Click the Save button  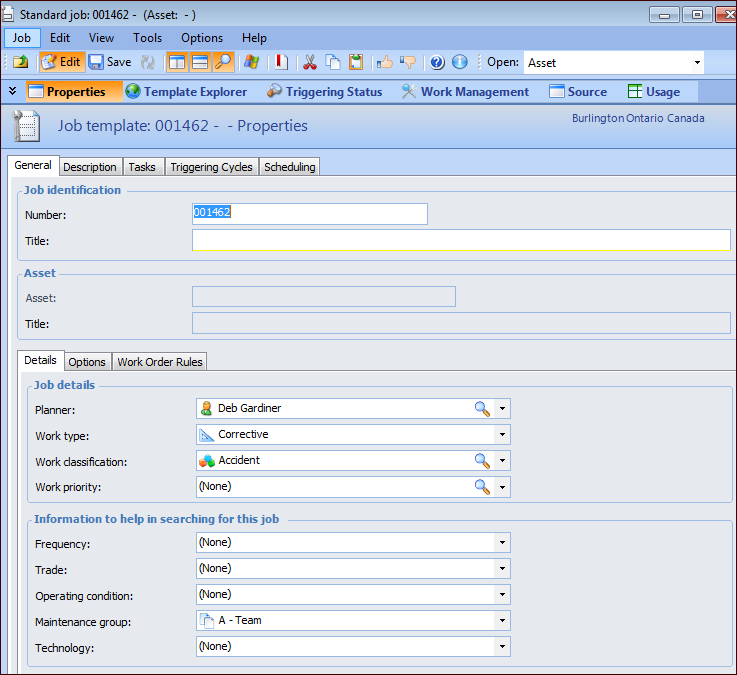pyautogui.click(x=110, y=62)
